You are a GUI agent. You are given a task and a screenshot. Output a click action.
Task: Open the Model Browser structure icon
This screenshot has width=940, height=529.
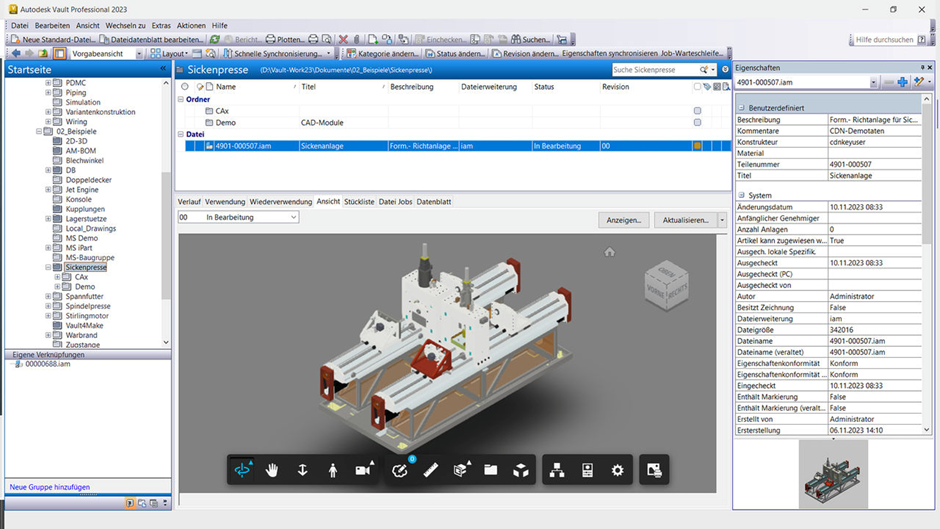pyautogui.click(x=557, y=470)
